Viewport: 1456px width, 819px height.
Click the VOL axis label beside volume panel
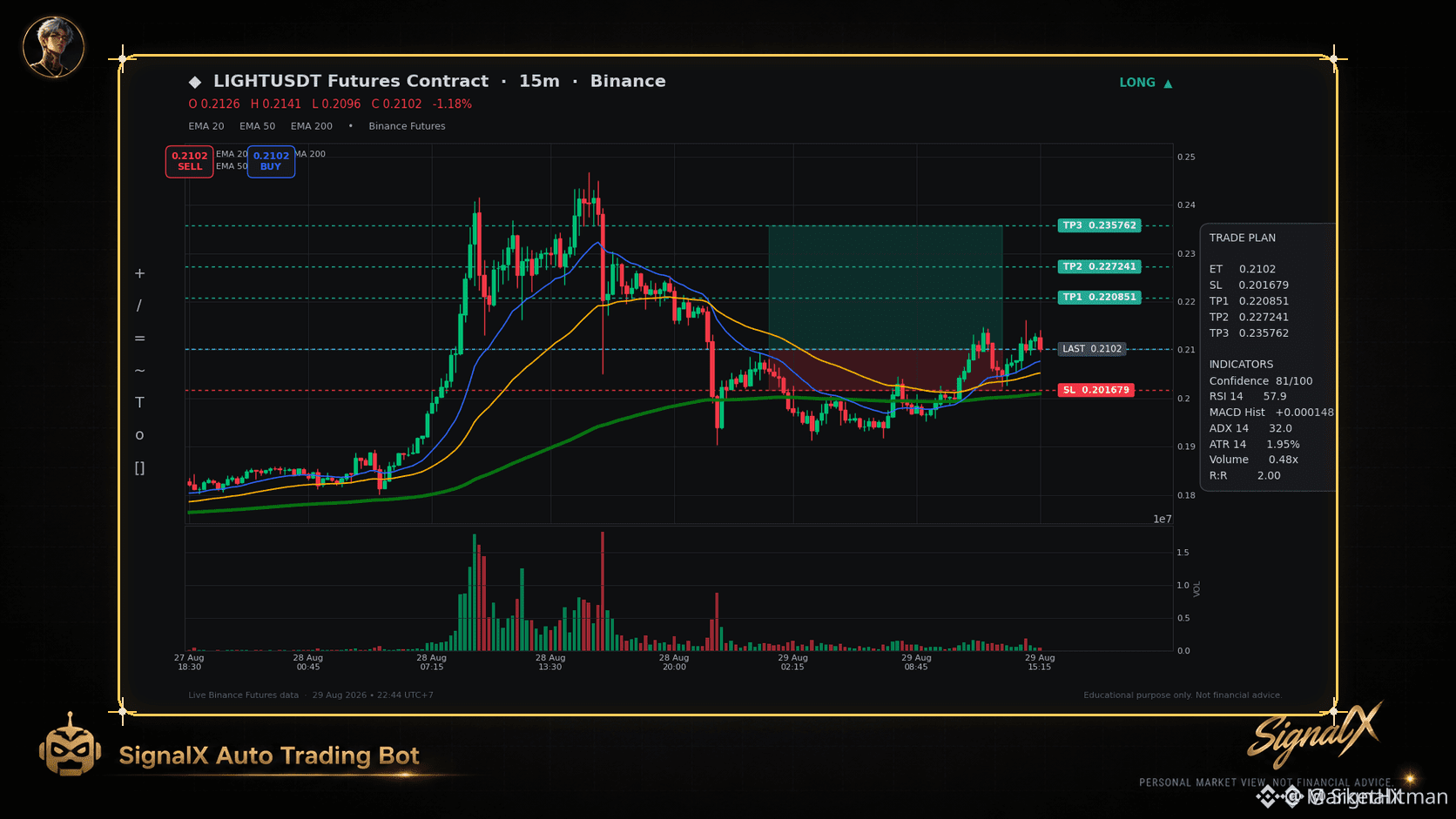(x=1197, y=589)
